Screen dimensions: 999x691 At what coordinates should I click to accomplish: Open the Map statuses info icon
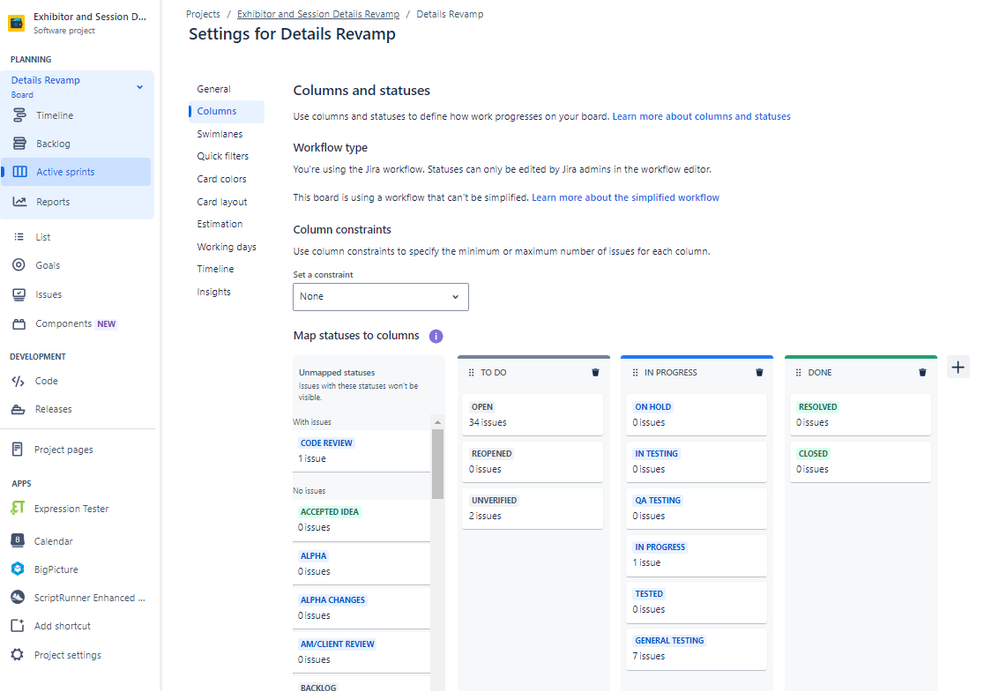[436, 336]
